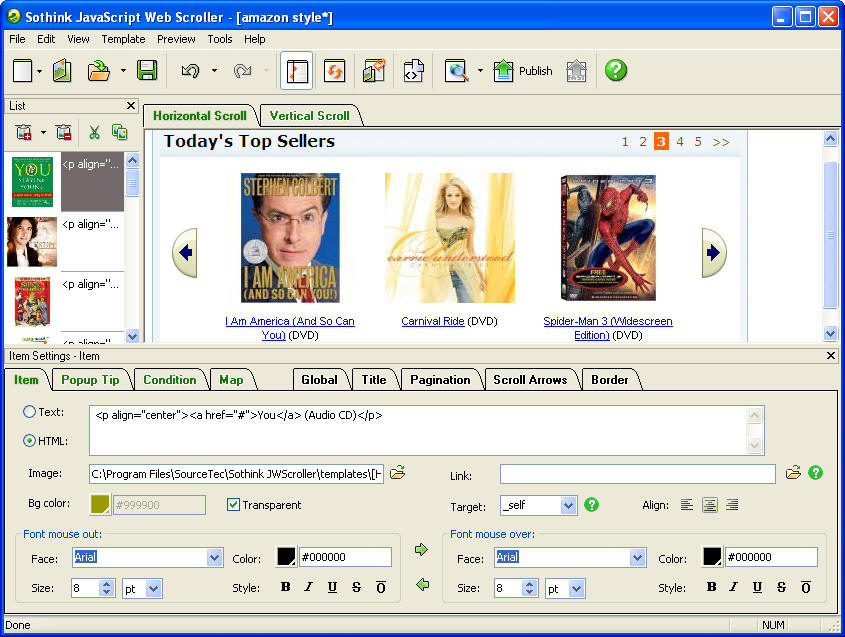Click Add item icon in List panel
The image size is (845, 637).
pos(23,133)
